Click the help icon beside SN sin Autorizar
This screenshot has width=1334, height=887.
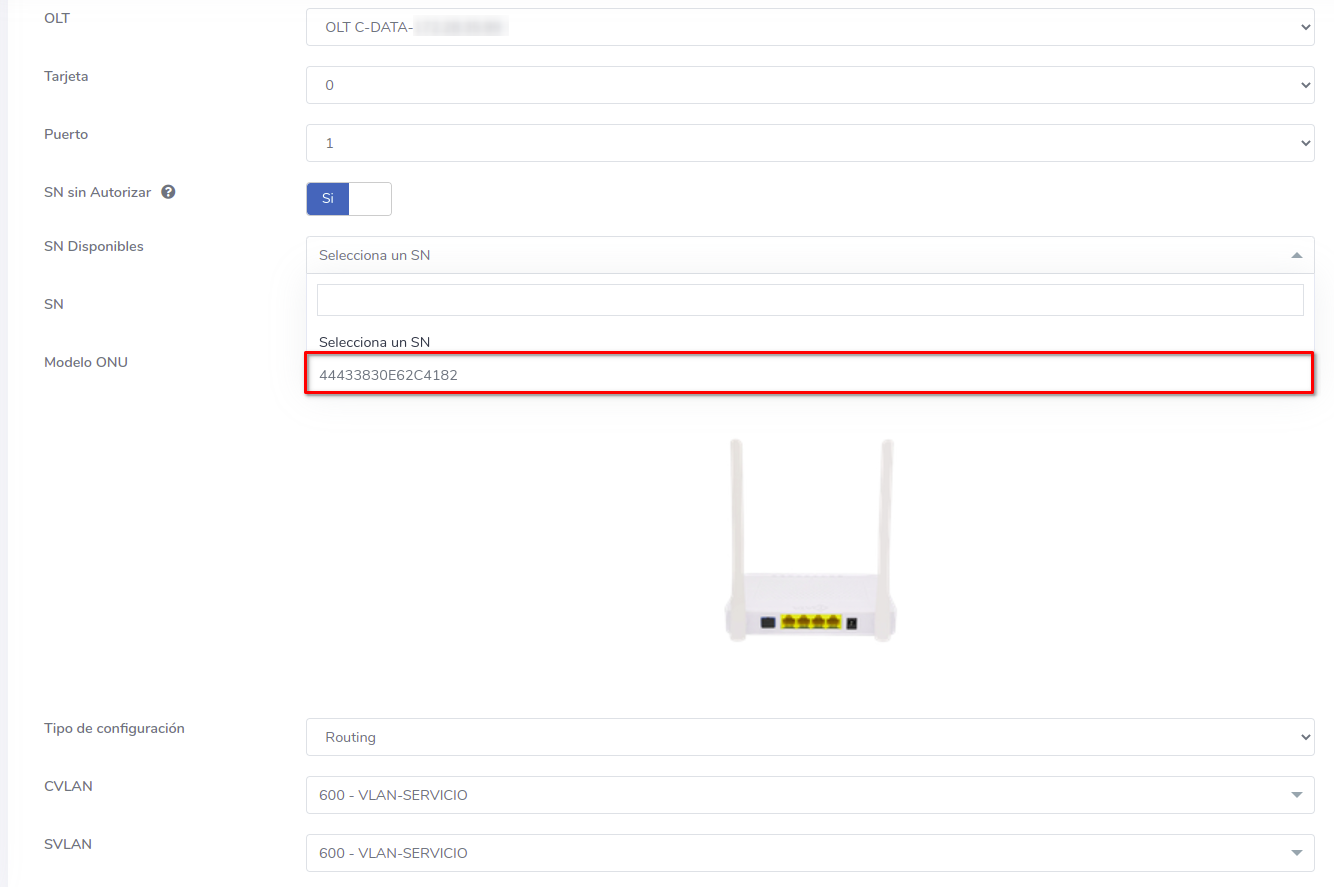coord(168,192)
